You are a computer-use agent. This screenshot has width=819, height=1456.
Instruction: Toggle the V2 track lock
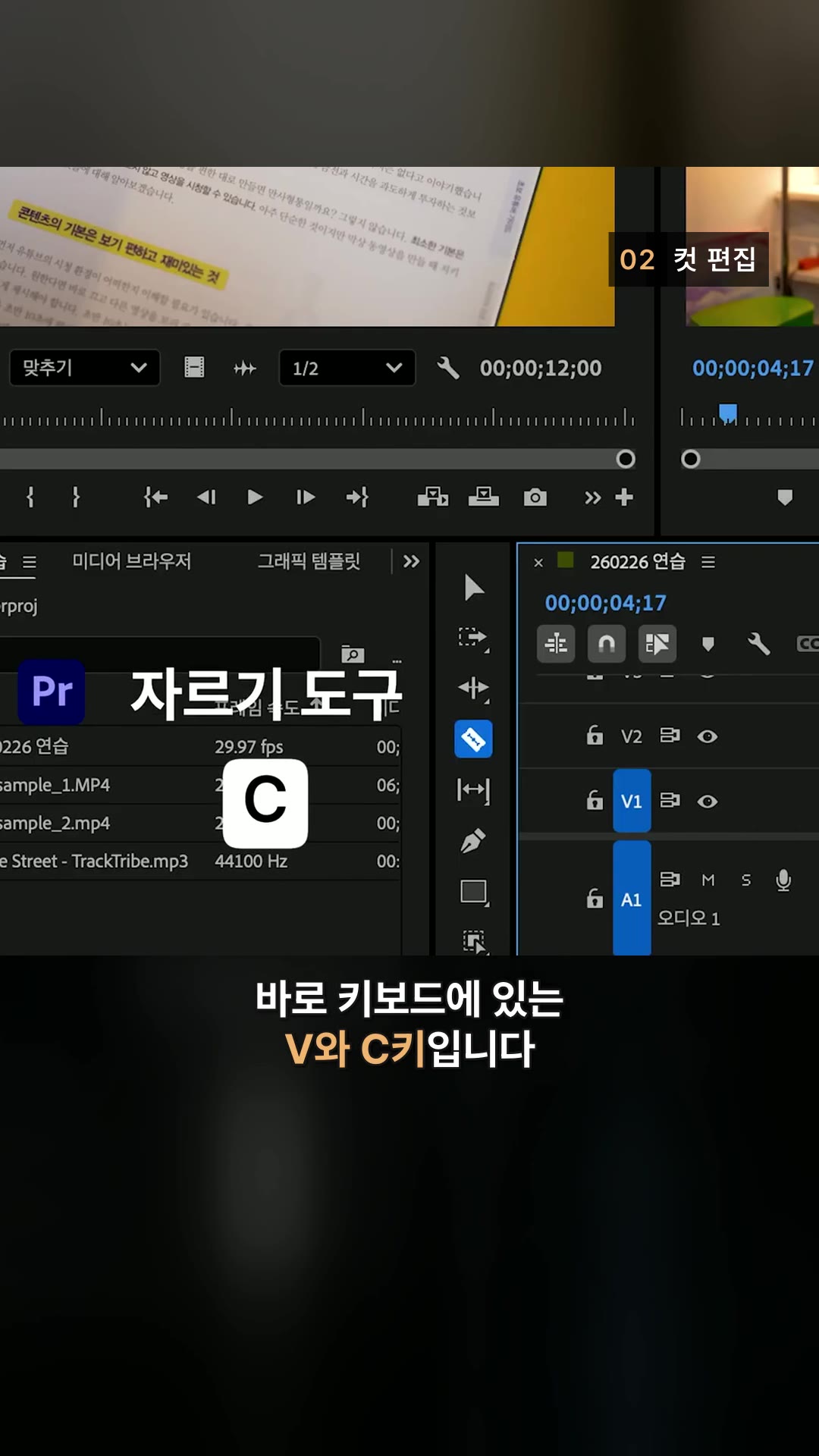(x=595, y=735)
